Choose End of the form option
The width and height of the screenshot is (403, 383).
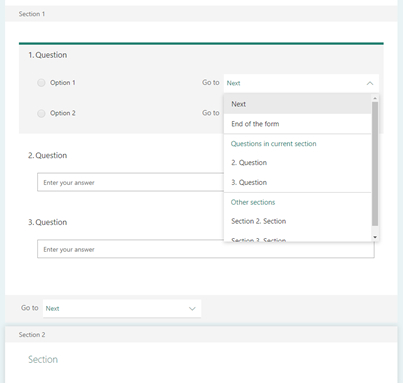[297, 124]
